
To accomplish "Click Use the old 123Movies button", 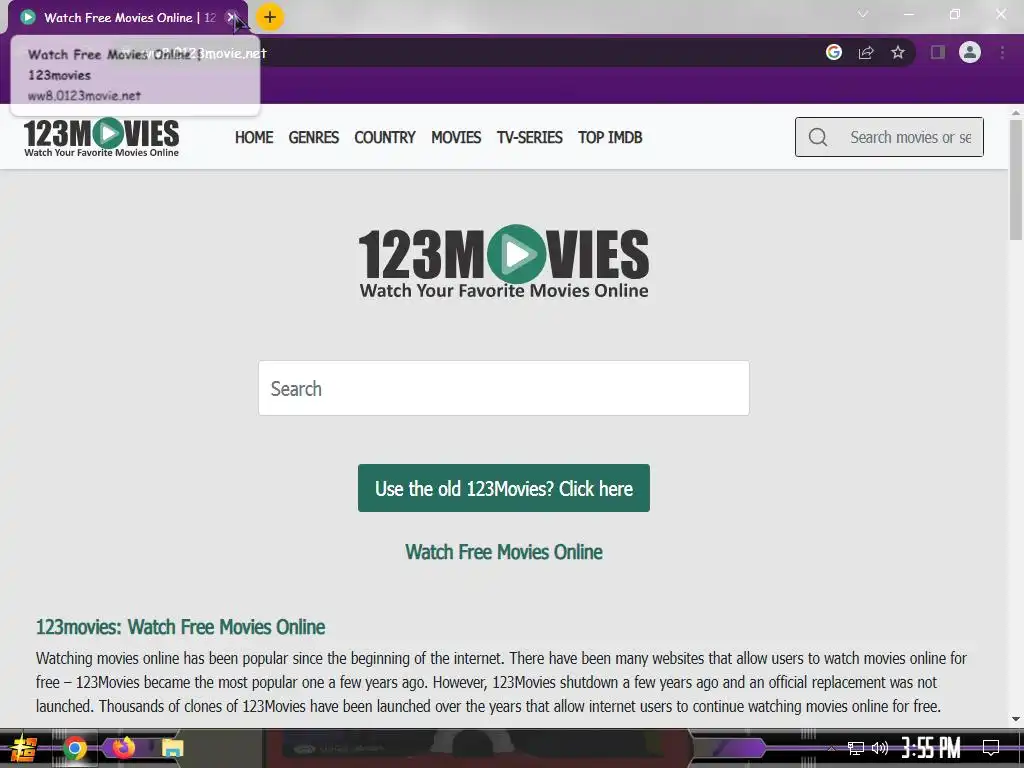I will (504, 488).
